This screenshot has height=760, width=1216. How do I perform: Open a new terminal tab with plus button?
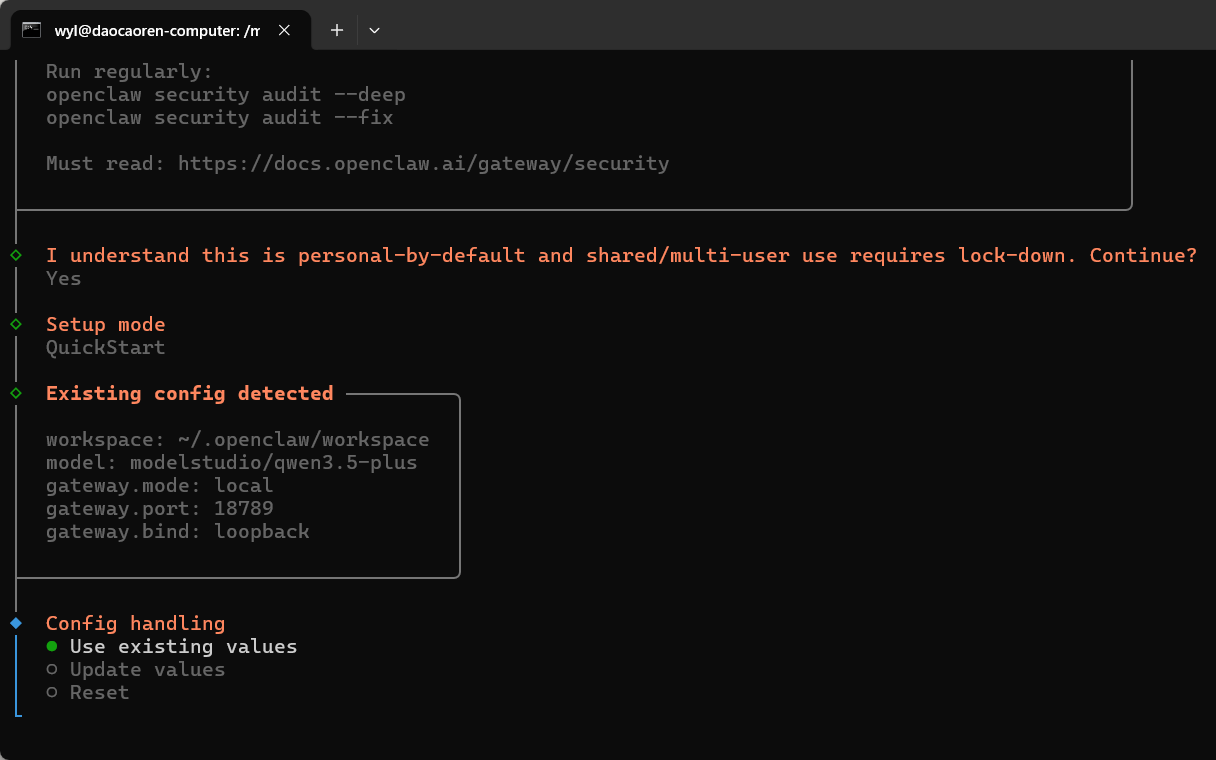click(x=337, y=30)
